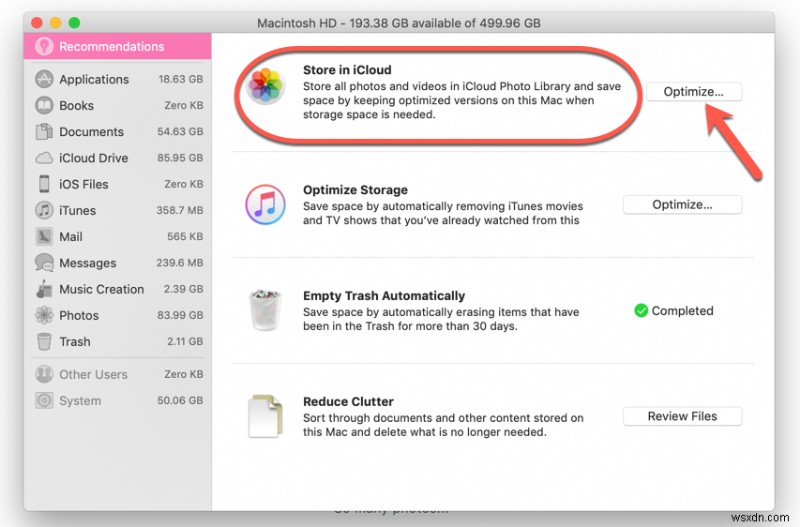The image size is (800, 527).
Task: Click the Trash label in sidebar
Action: pos(75,342)
